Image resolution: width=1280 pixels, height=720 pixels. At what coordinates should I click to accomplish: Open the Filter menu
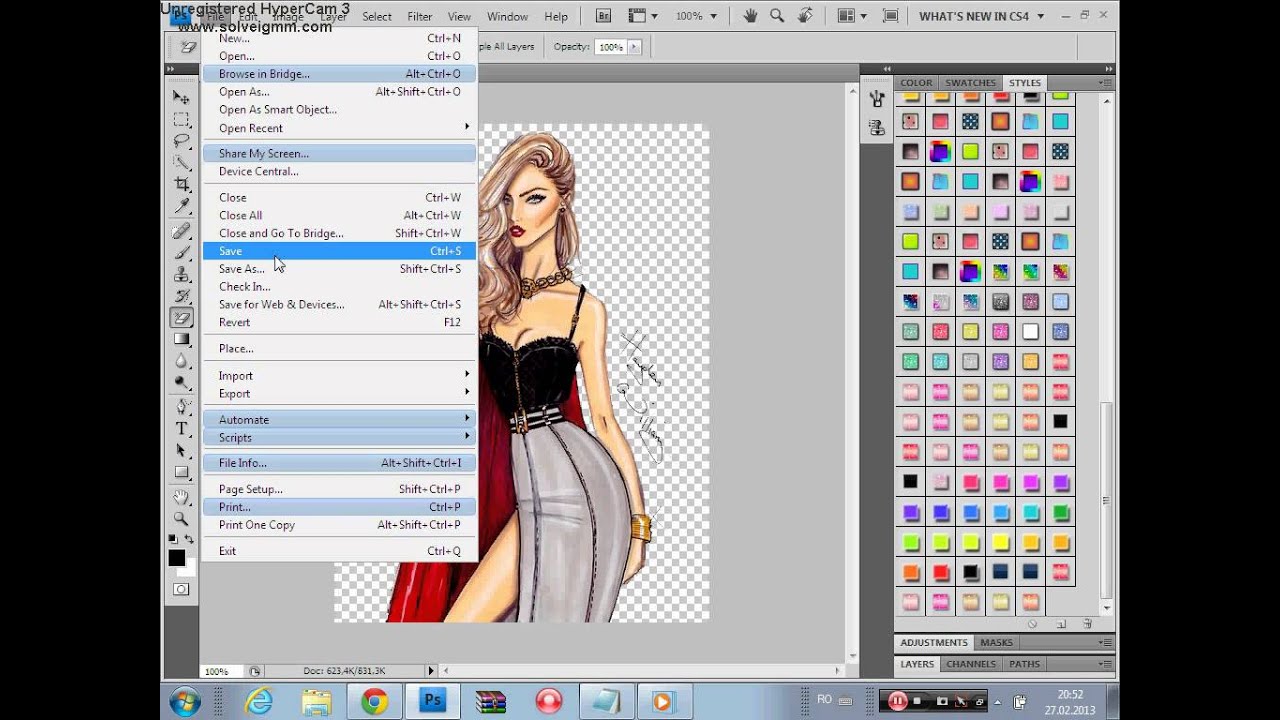[420, 16]
